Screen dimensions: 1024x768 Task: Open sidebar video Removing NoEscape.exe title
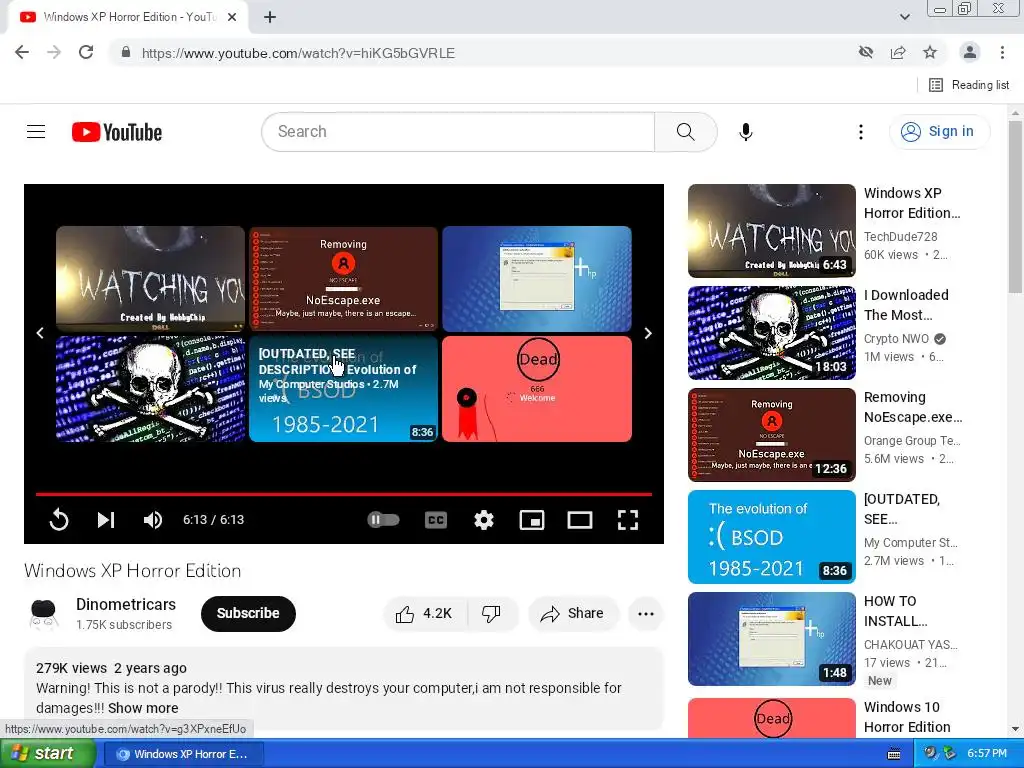913,407
